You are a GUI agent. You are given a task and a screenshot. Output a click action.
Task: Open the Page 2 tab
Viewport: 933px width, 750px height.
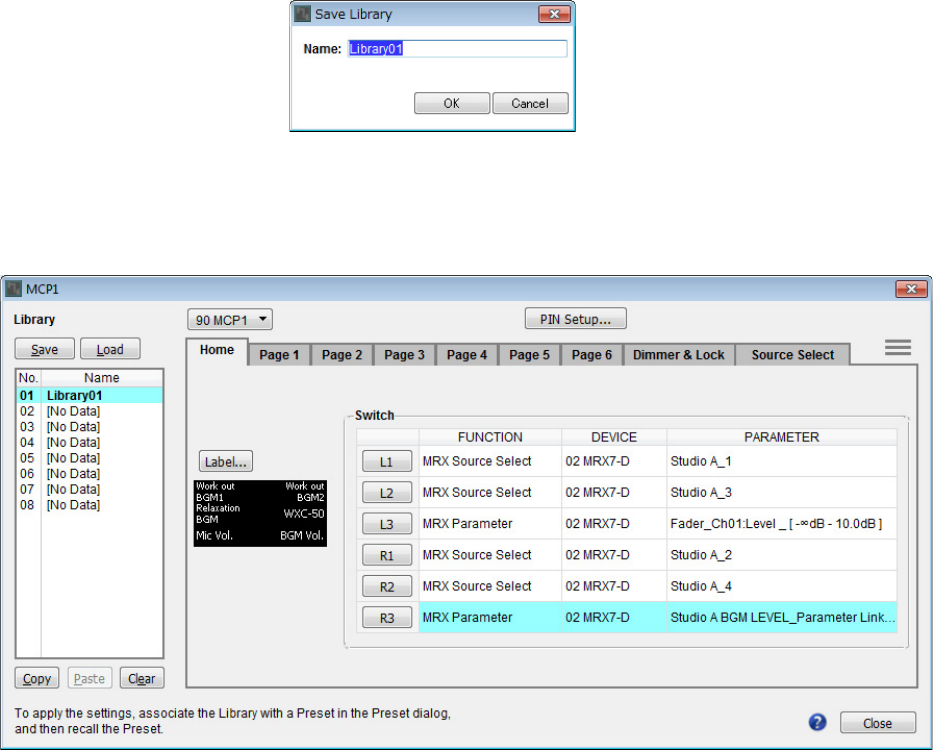(342, 355)
